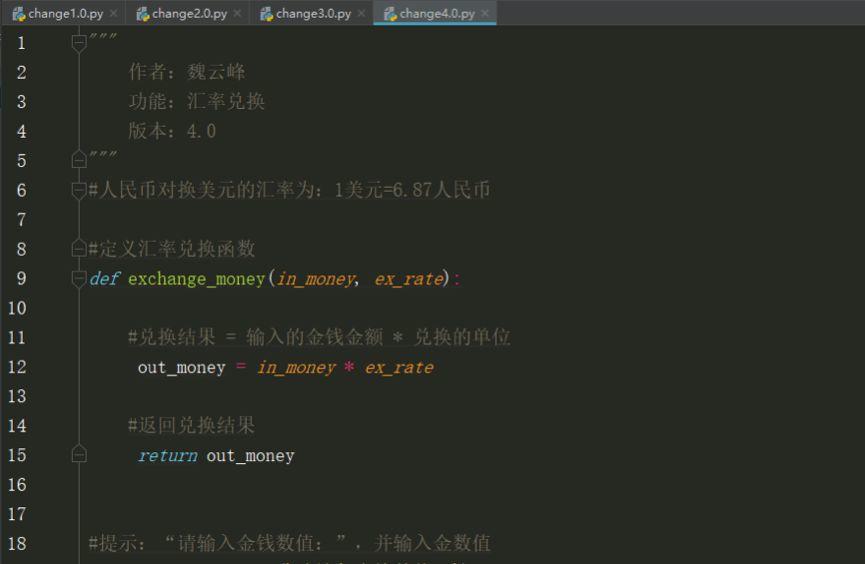Switch to the change3.0.py tab
The height and width of the screenshot is (564, 865).
coord(313,13)
